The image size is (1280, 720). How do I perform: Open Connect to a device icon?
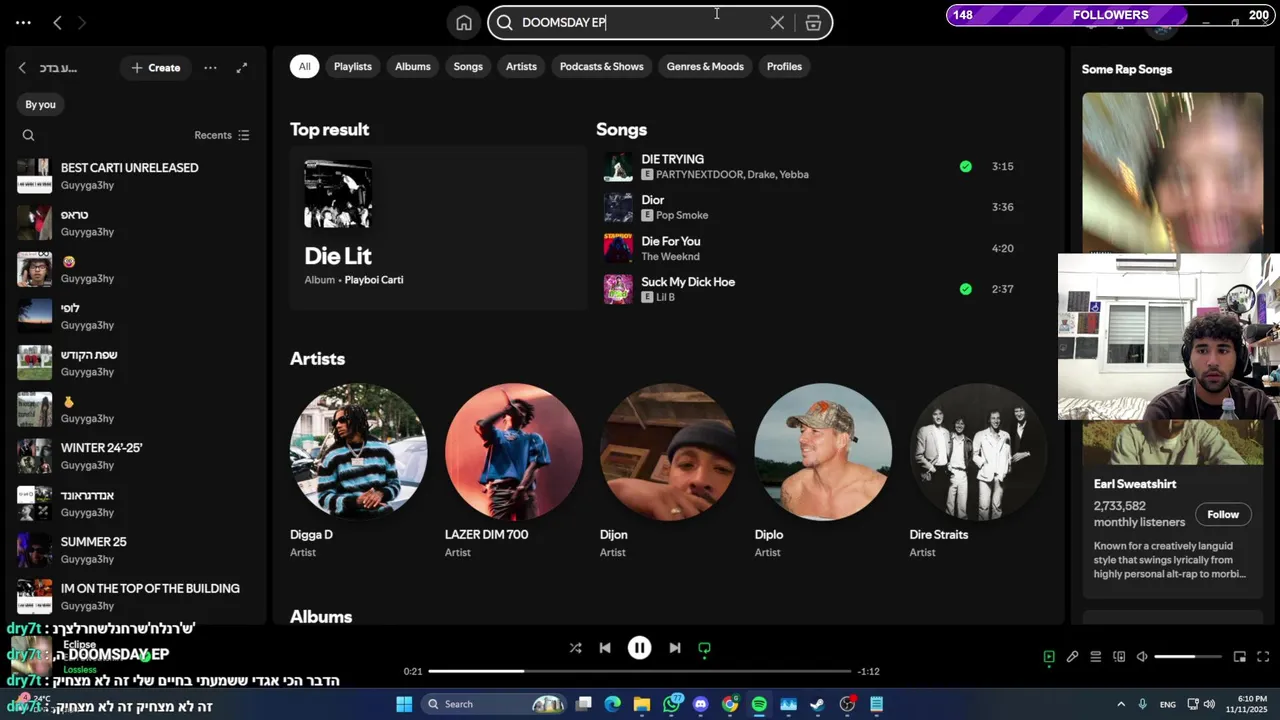(x=1119, y=657)
